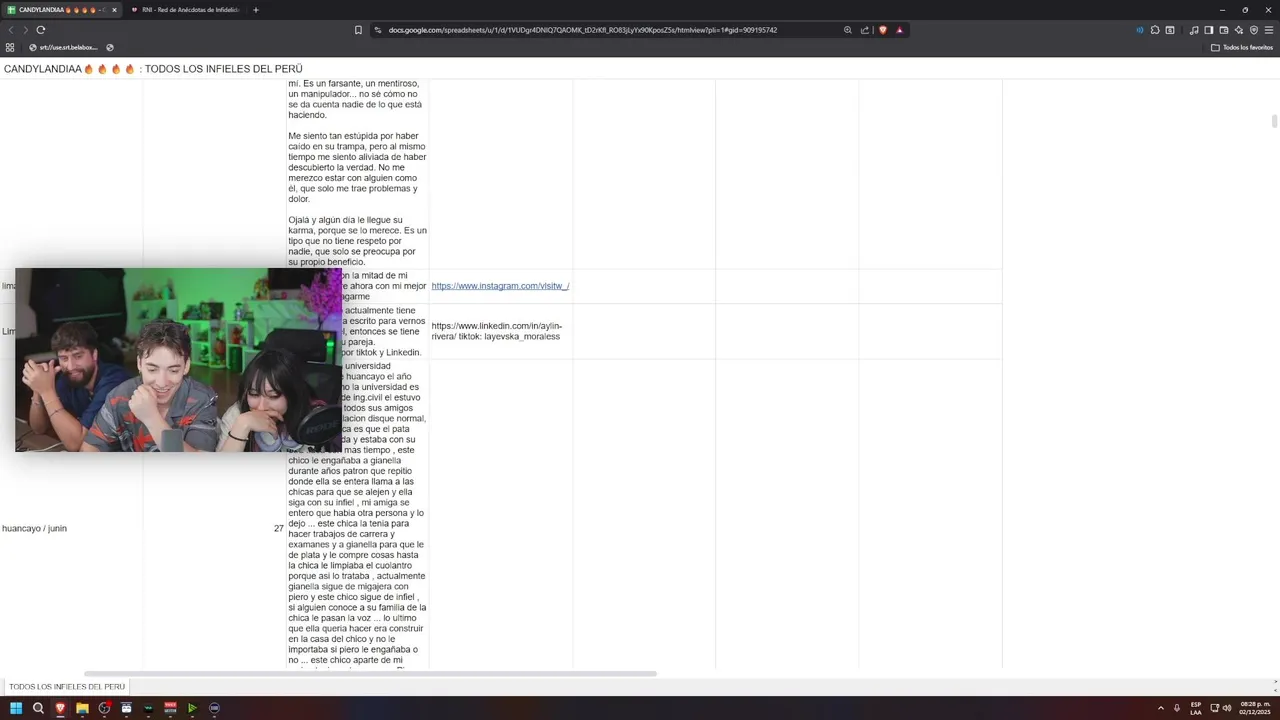
Task: Open File Explorer from the taskbar
Action: tap(82, 708)
